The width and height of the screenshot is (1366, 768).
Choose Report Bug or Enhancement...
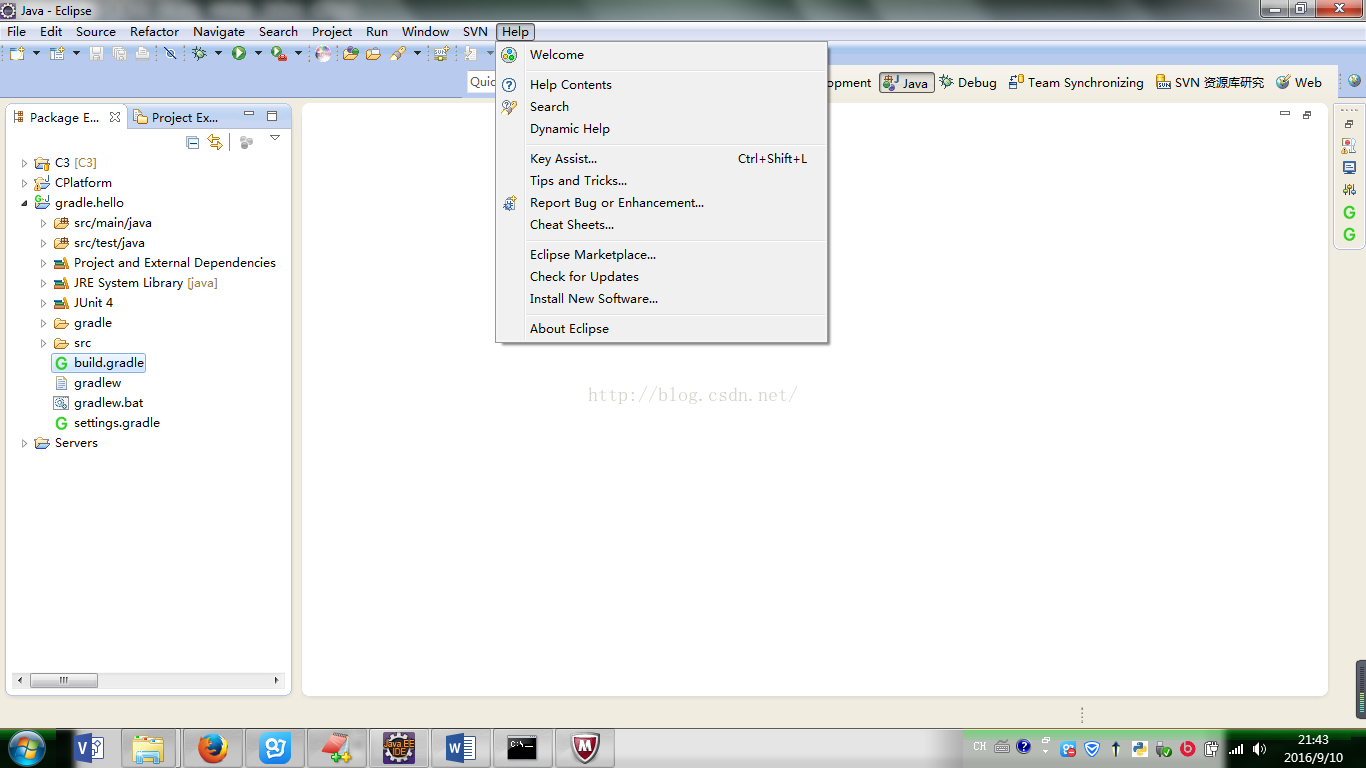[x=661, y=203]
